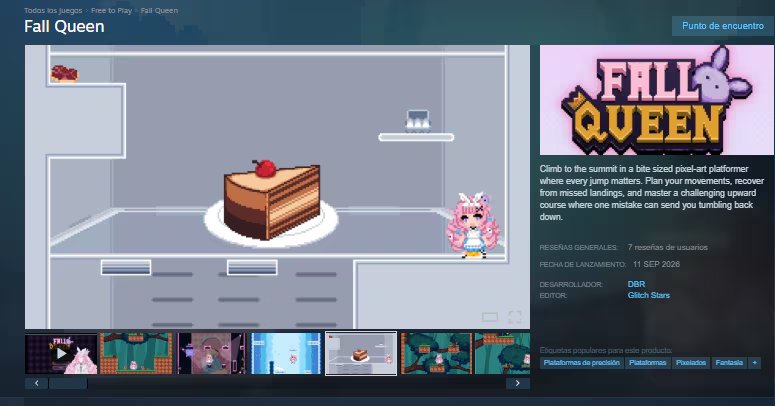Open the Free to Play breadcrumb

coord(111,10)
